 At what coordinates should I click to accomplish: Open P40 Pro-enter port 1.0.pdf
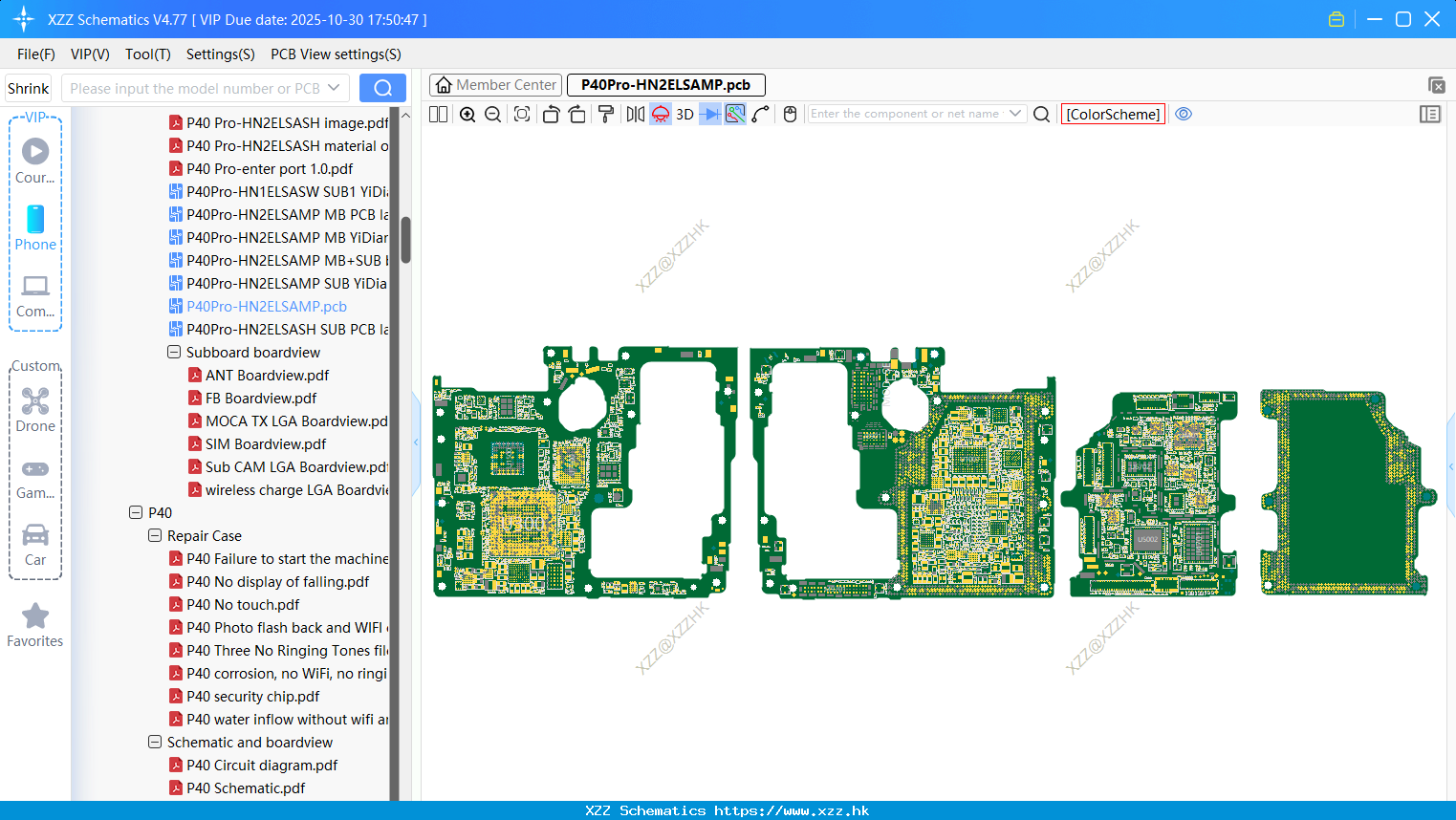(x=270, y=168)
